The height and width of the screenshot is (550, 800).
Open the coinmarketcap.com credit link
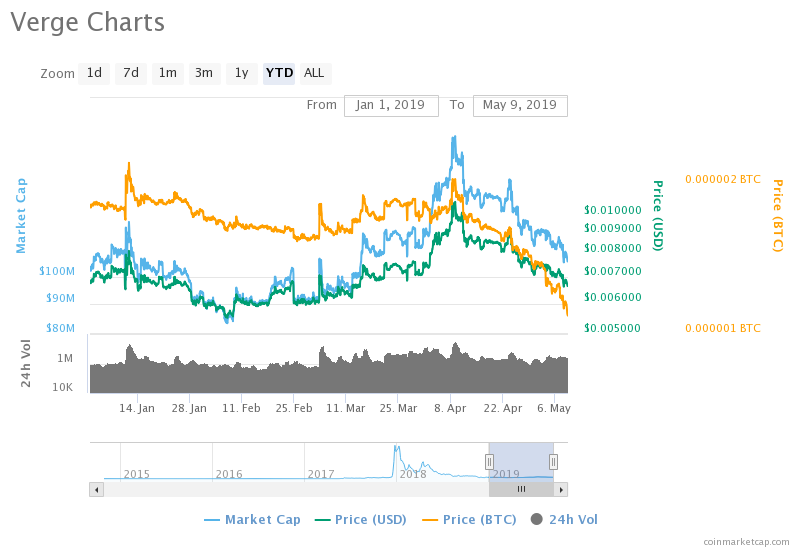(x=746, y=542)
